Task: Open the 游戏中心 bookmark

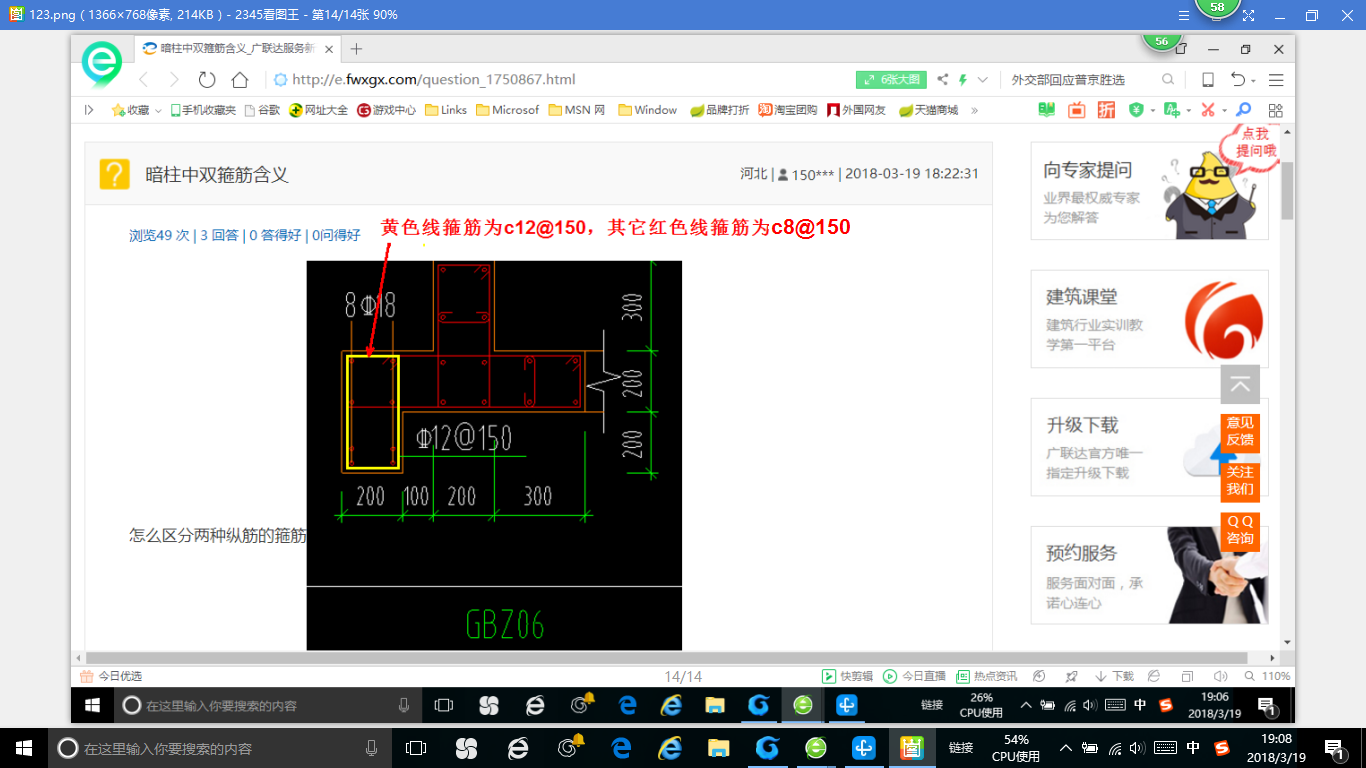Action: 386,110
